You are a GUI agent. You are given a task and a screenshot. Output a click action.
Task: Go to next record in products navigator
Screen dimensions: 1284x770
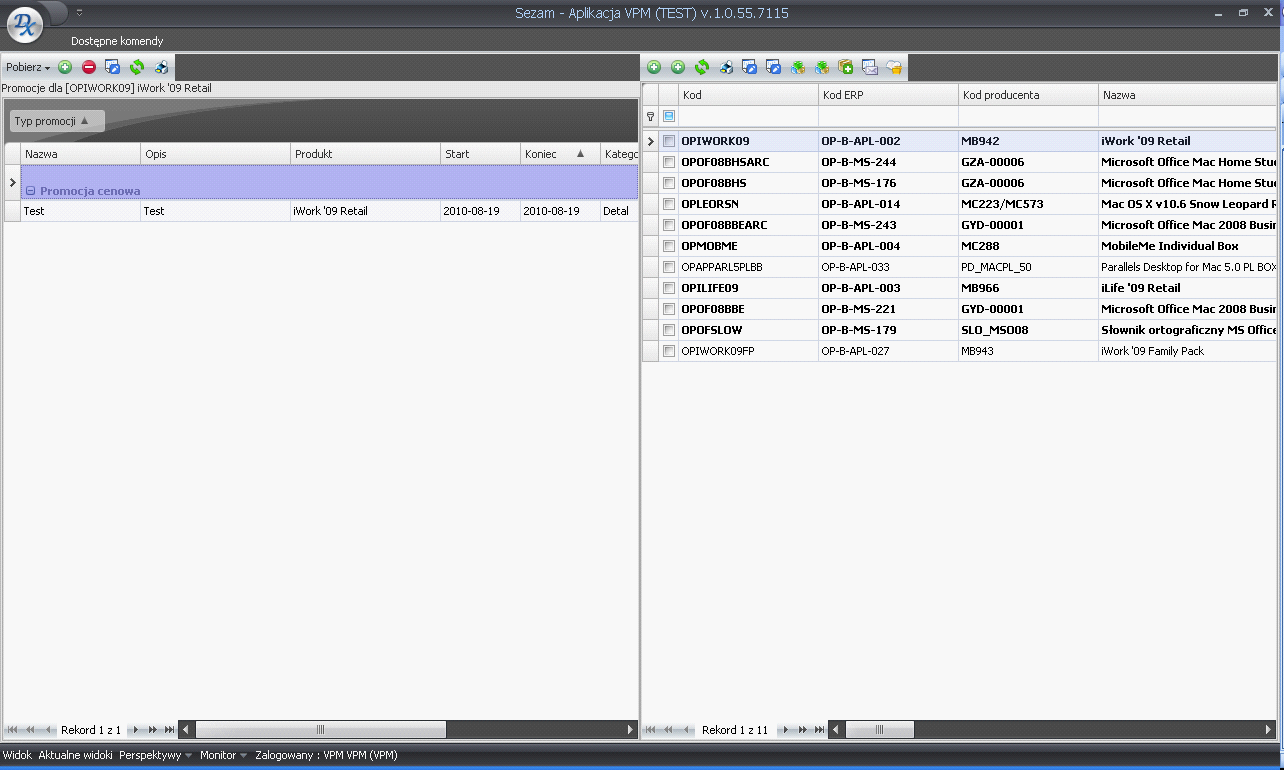point(786,730)
